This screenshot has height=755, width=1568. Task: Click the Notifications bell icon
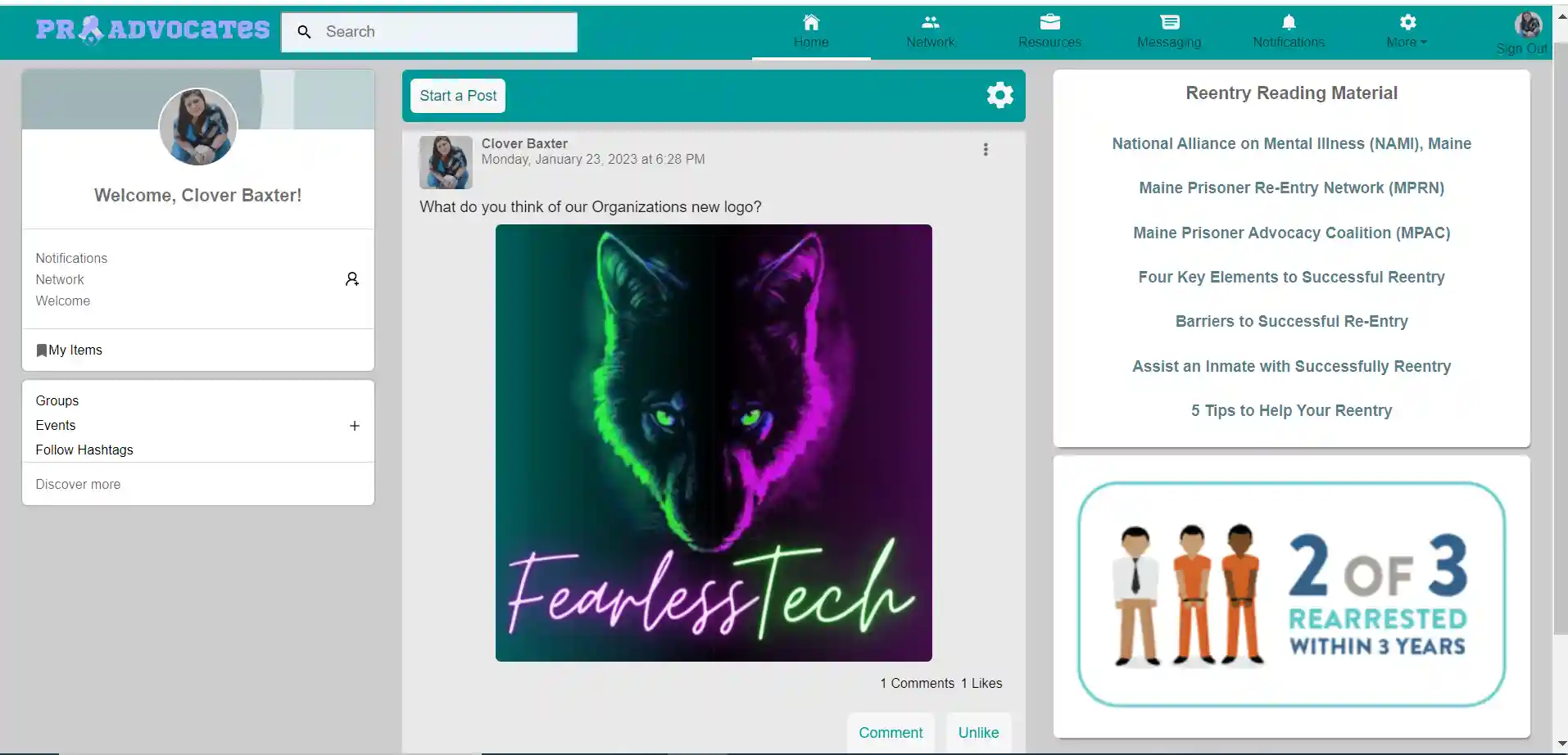point(1288,23)
